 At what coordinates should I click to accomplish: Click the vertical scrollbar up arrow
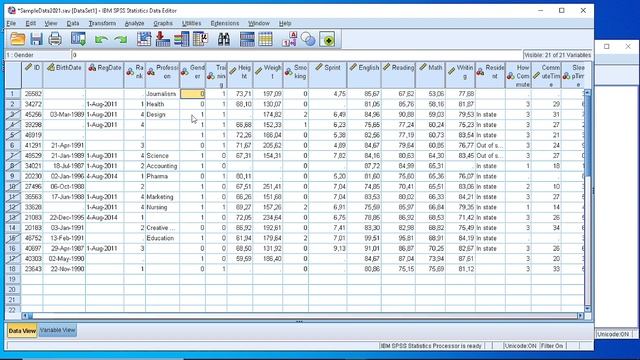pyautogui.click(x=588, y=93)
